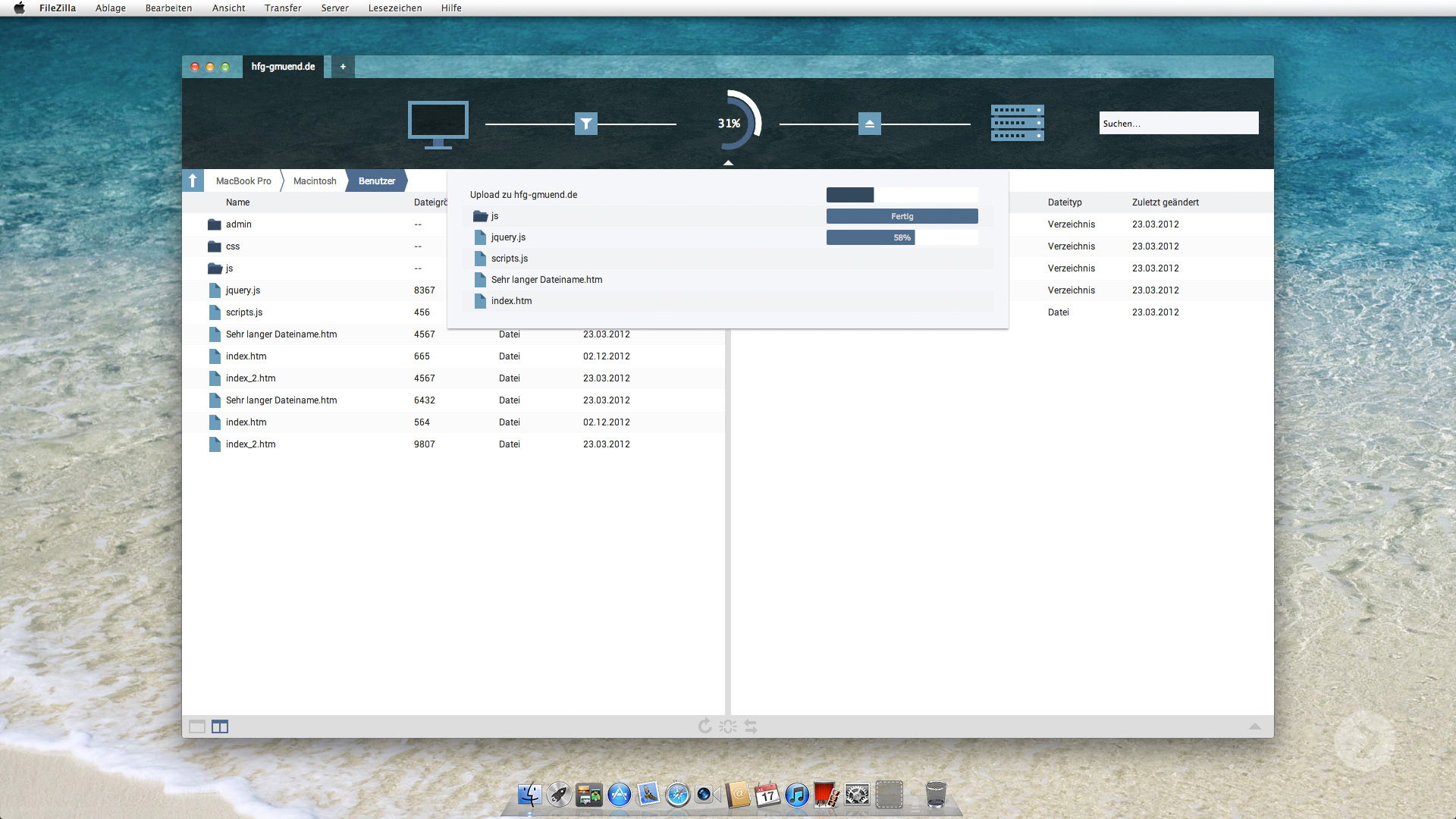
Task: Click the processing queue icon in status bar
Action: pos(728,726)
